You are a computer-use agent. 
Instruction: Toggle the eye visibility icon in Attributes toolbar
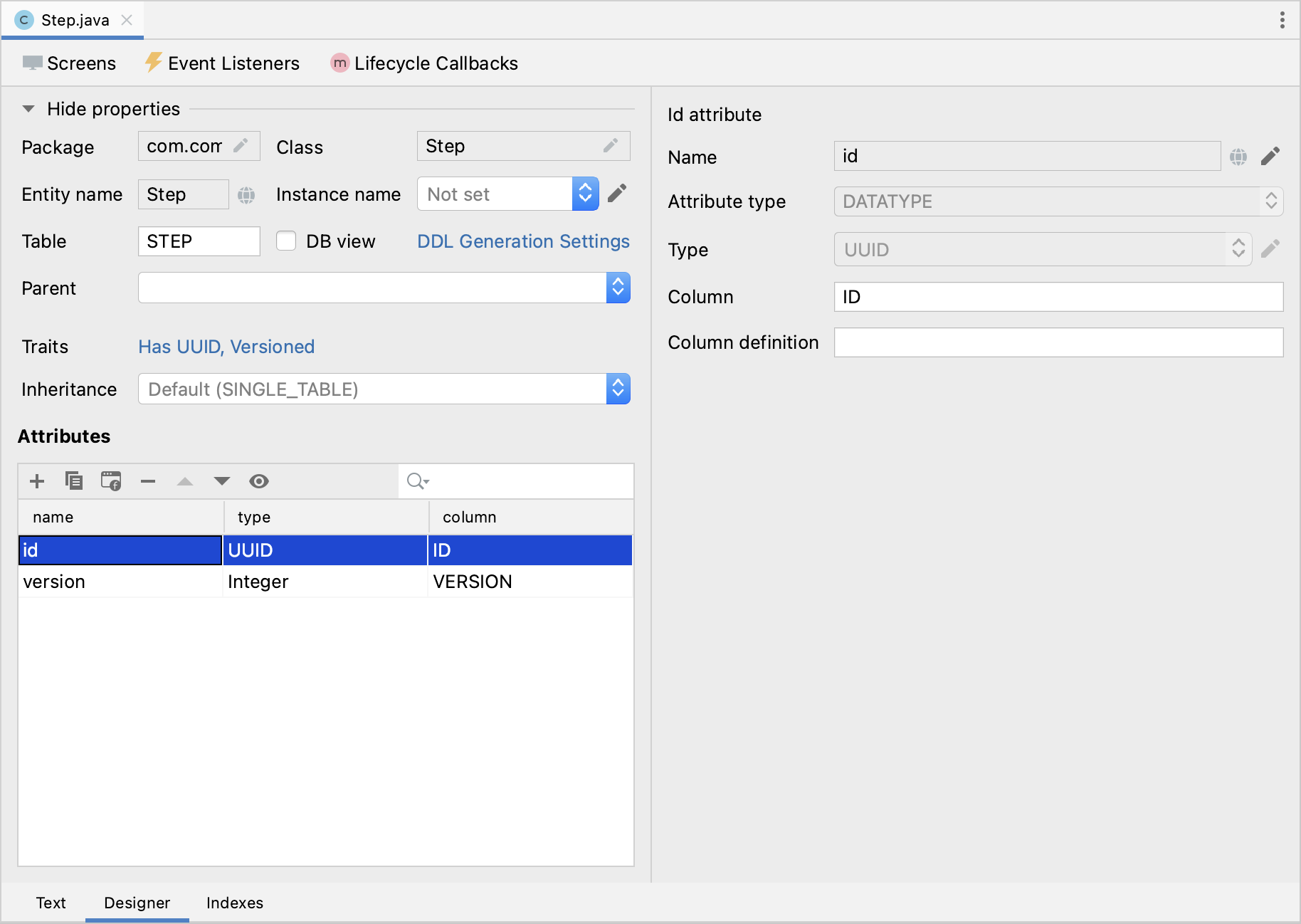tap(259, 481)
